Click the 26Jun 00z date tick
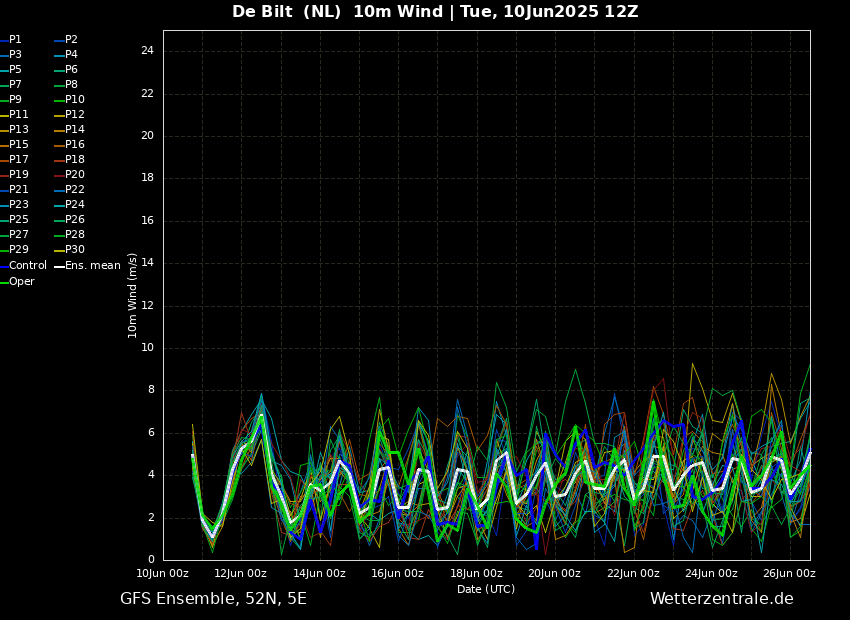 tap(789, 573)
